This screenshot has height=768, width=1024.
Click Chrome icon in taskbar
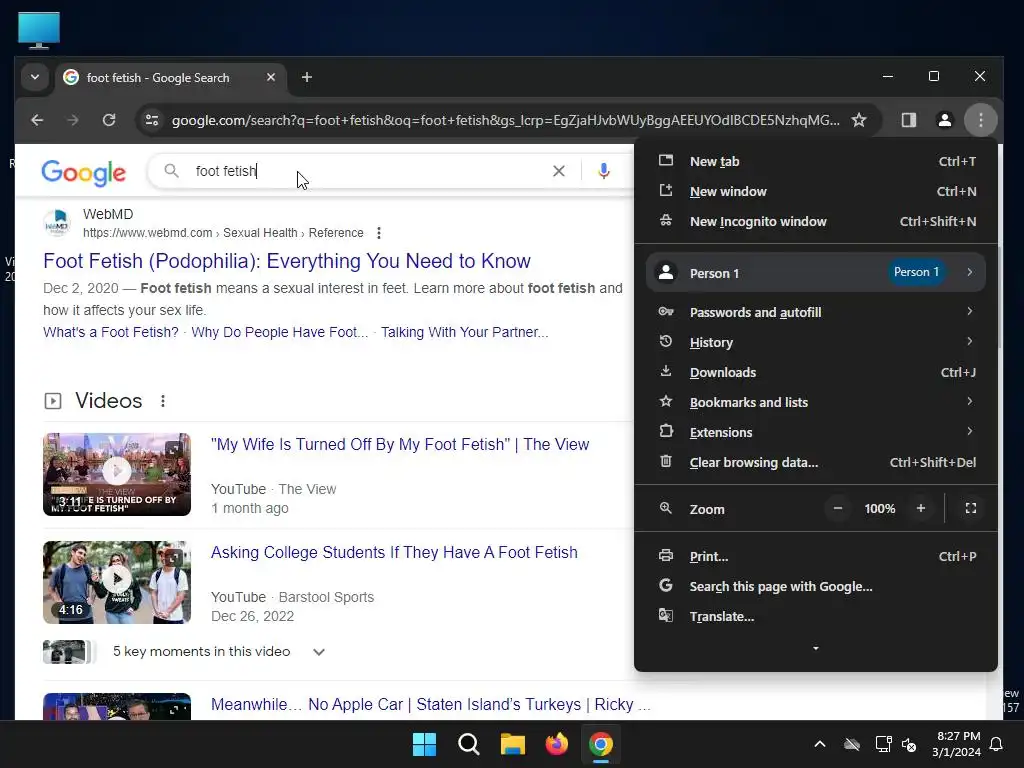coord(601,744)
